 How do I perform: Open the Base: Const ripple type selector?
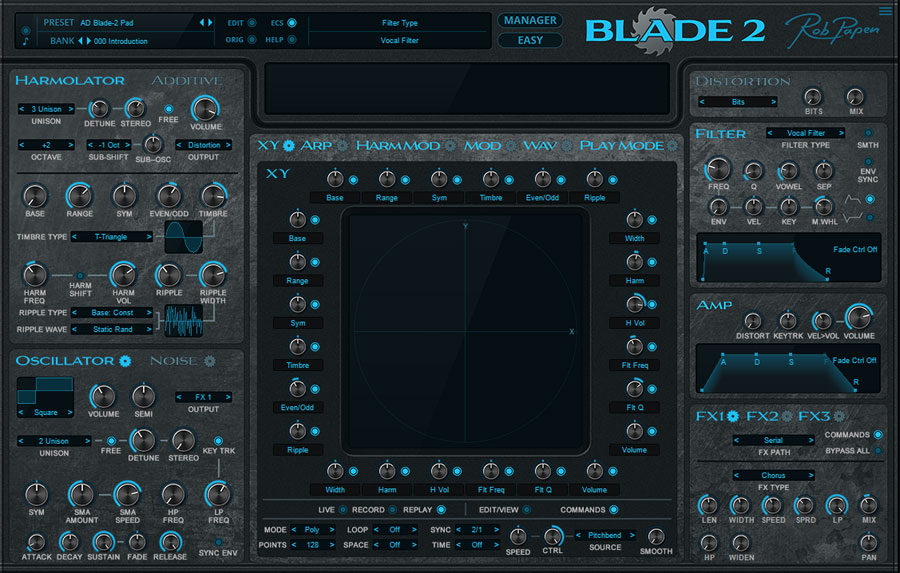[112, 312]
